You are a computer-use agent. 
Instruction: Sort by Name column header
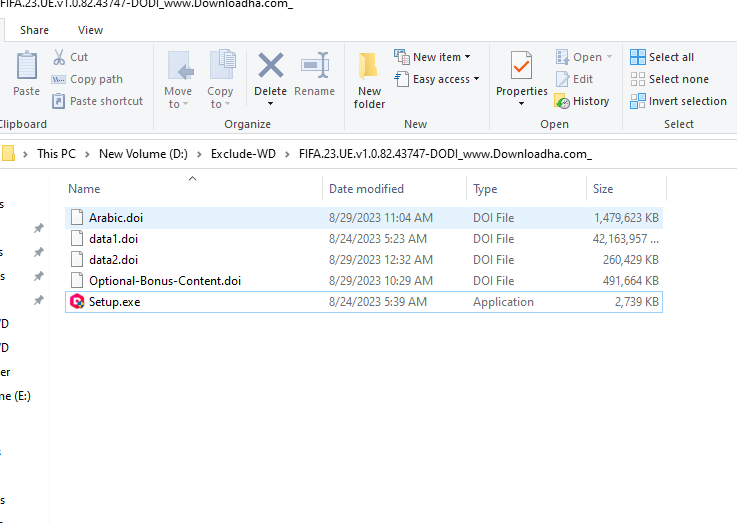[x=84, y=188]
